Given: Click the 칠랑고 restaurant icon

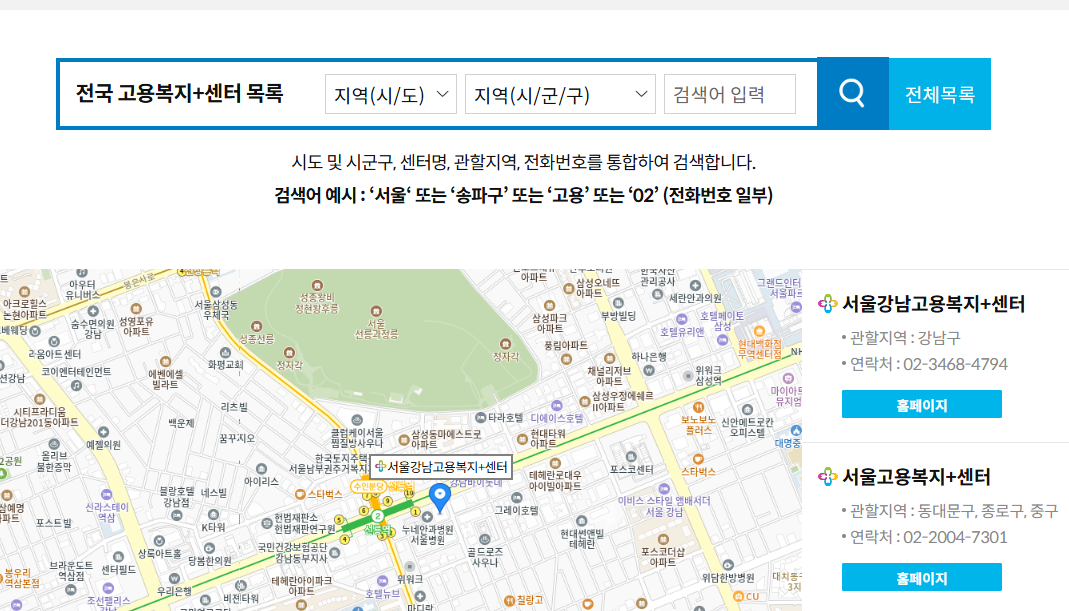Looking at the screenshot, I should (509, 601).
